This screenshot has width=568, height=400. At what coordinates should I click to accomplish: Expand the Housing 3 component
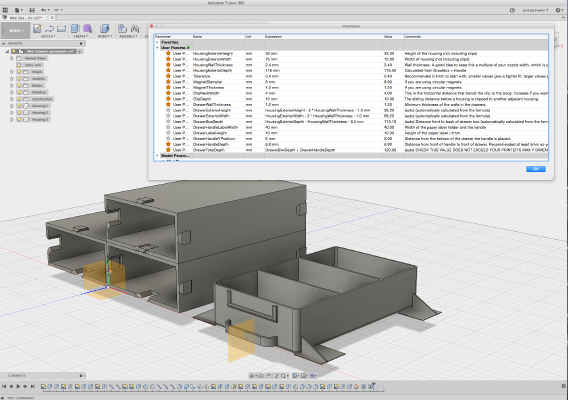[x=12, y=120]
